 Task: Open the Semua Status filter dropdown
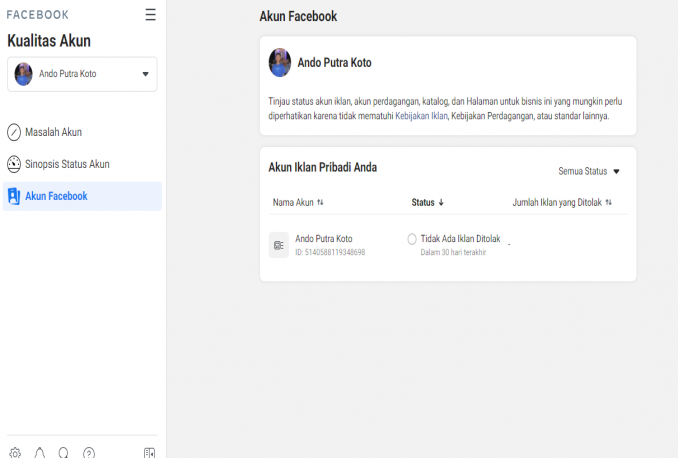[x=589, y=171]
